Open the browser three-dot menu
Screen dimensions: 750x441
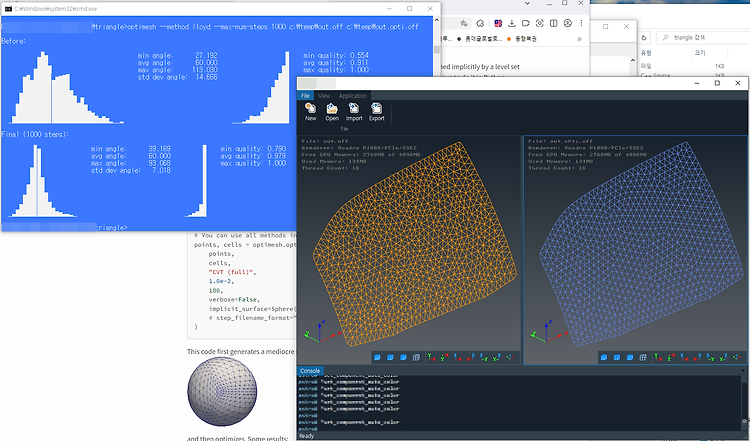coord(581,23)
